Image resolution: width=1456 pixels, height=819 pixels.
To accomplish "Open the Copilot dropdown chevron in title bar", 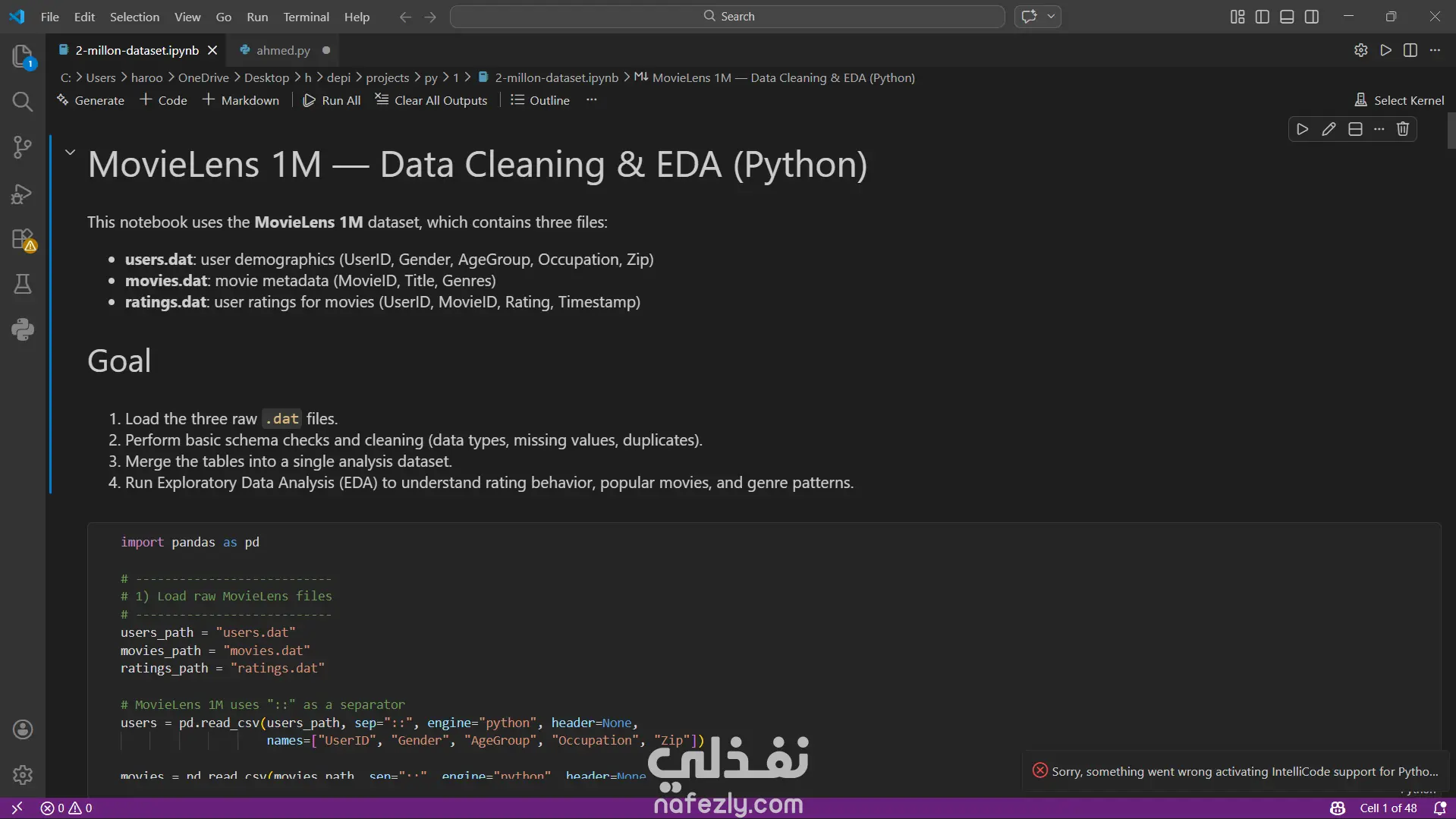I will click(x=1051, y=17).
